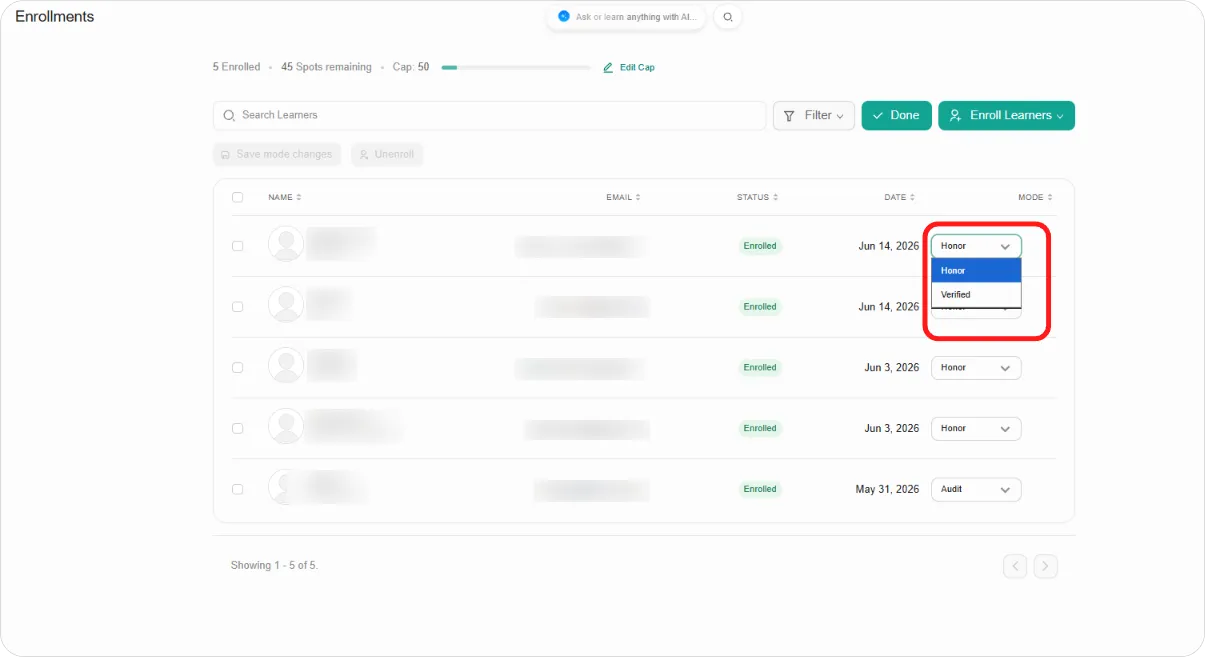Image resolution: width=1205 pixels, height=657 pixels.
Task: Open the mode dropdown in first Jun 3 row
Action: tap(976, 368)
